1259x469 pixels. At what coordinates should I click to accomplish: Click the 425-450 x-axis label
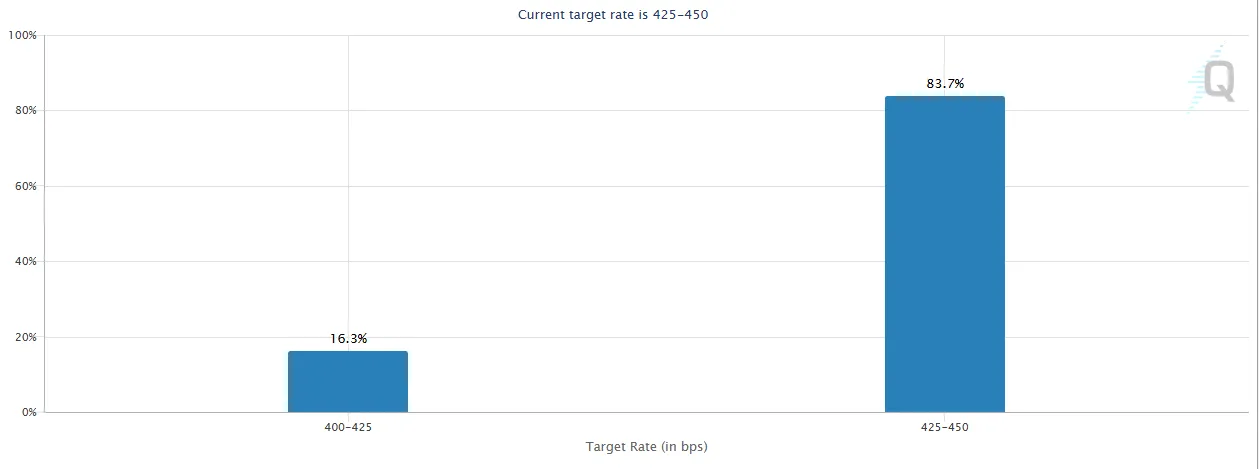pos(945,427)
